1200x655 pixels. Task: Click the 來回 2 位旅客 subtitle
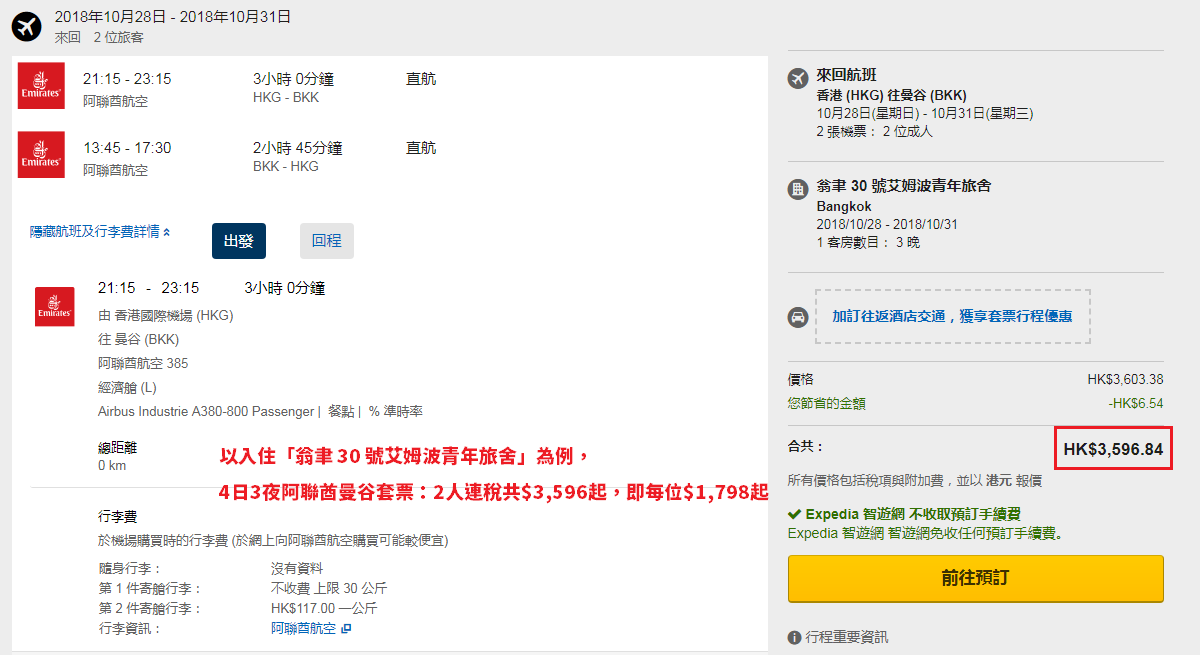point(99,37)
